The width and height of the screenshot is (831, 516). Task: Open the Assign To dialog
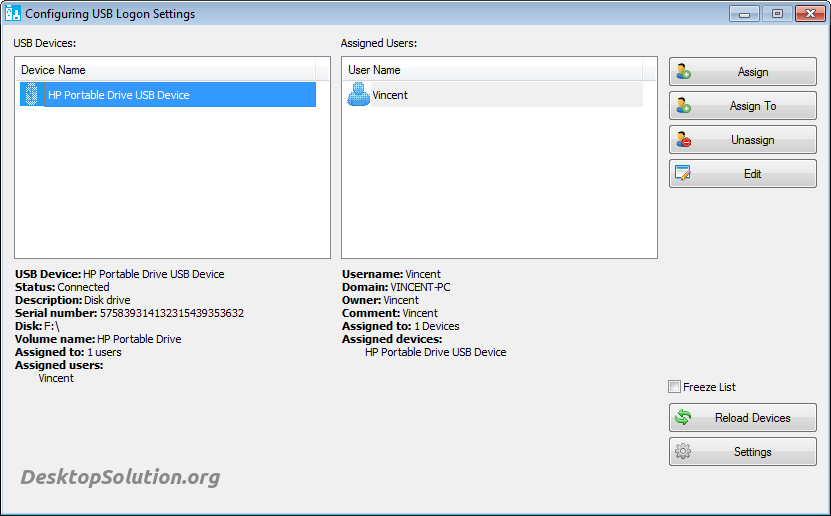pos(742,105)
